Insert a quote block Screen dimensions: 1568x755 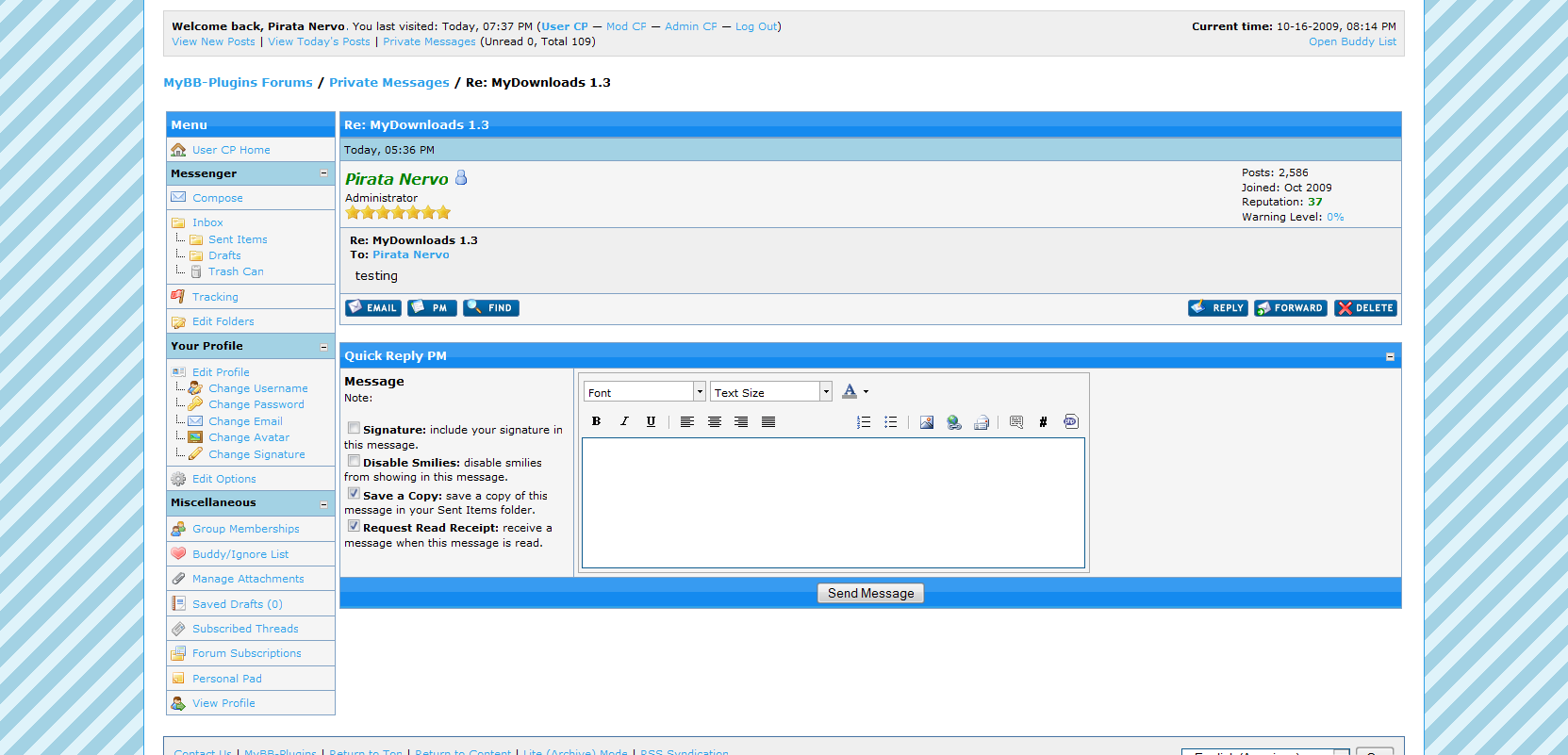click(1016, 421)
